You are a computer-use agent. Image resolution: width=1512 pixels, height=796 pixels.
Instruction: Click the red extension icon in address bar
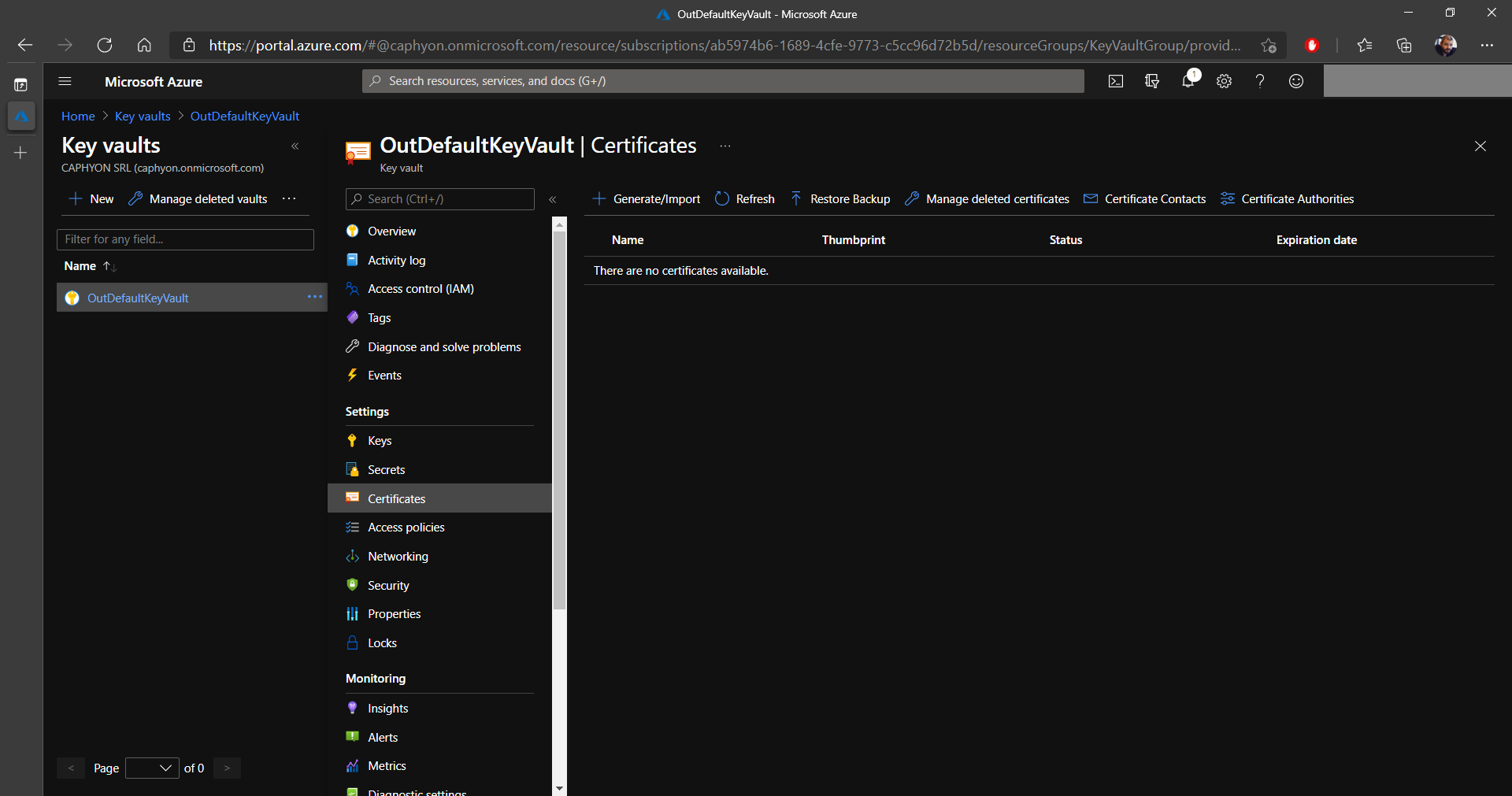(x=1312, y=46)
